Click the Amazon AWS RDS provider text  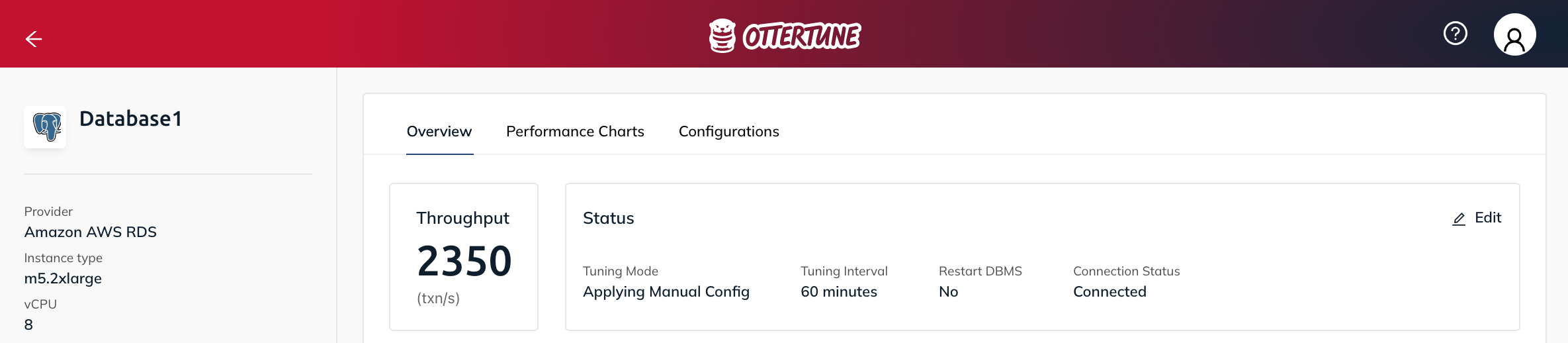[91, 232]
